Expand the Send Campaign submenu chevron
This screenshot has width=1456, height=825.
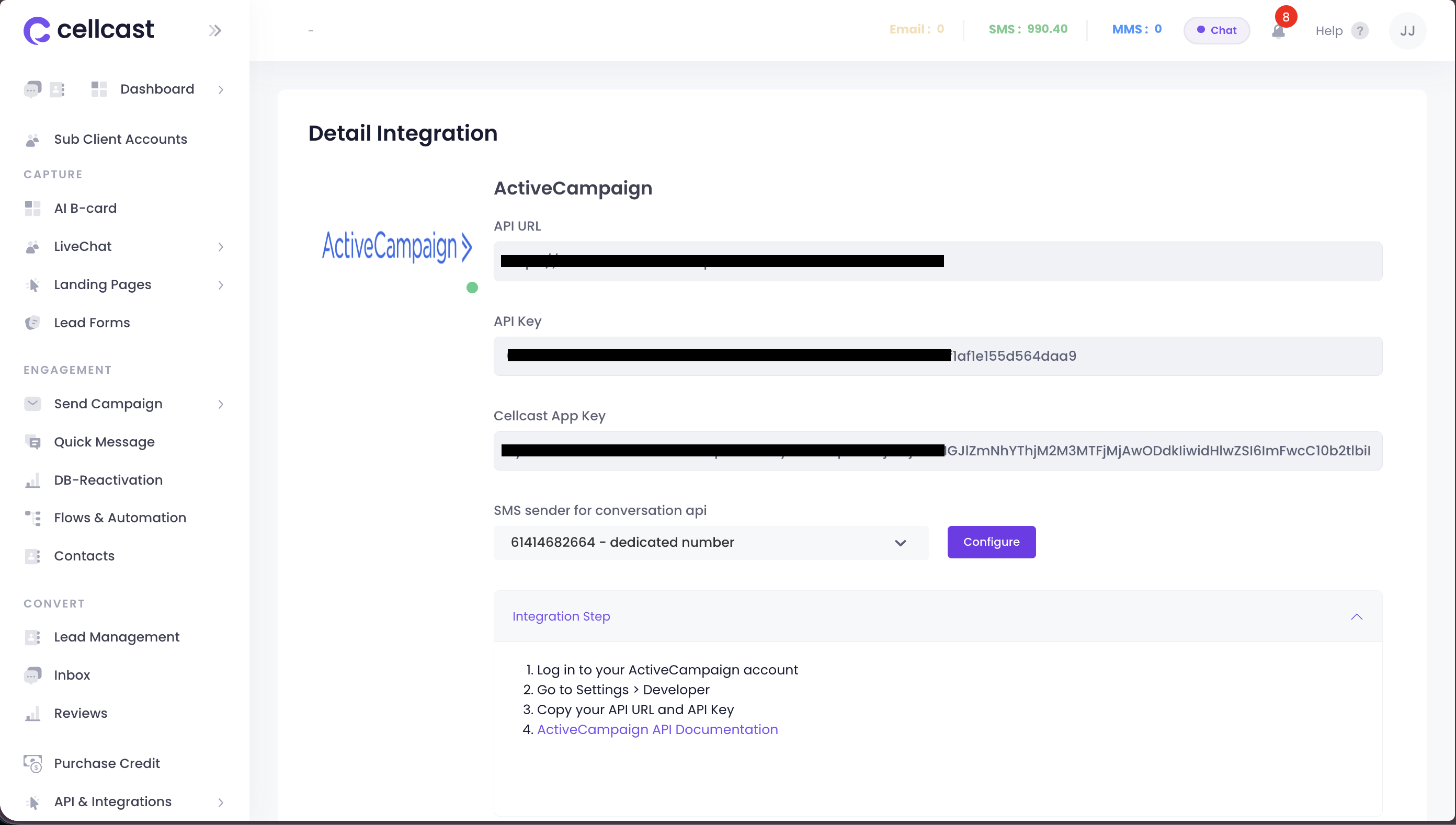(221, 405)
